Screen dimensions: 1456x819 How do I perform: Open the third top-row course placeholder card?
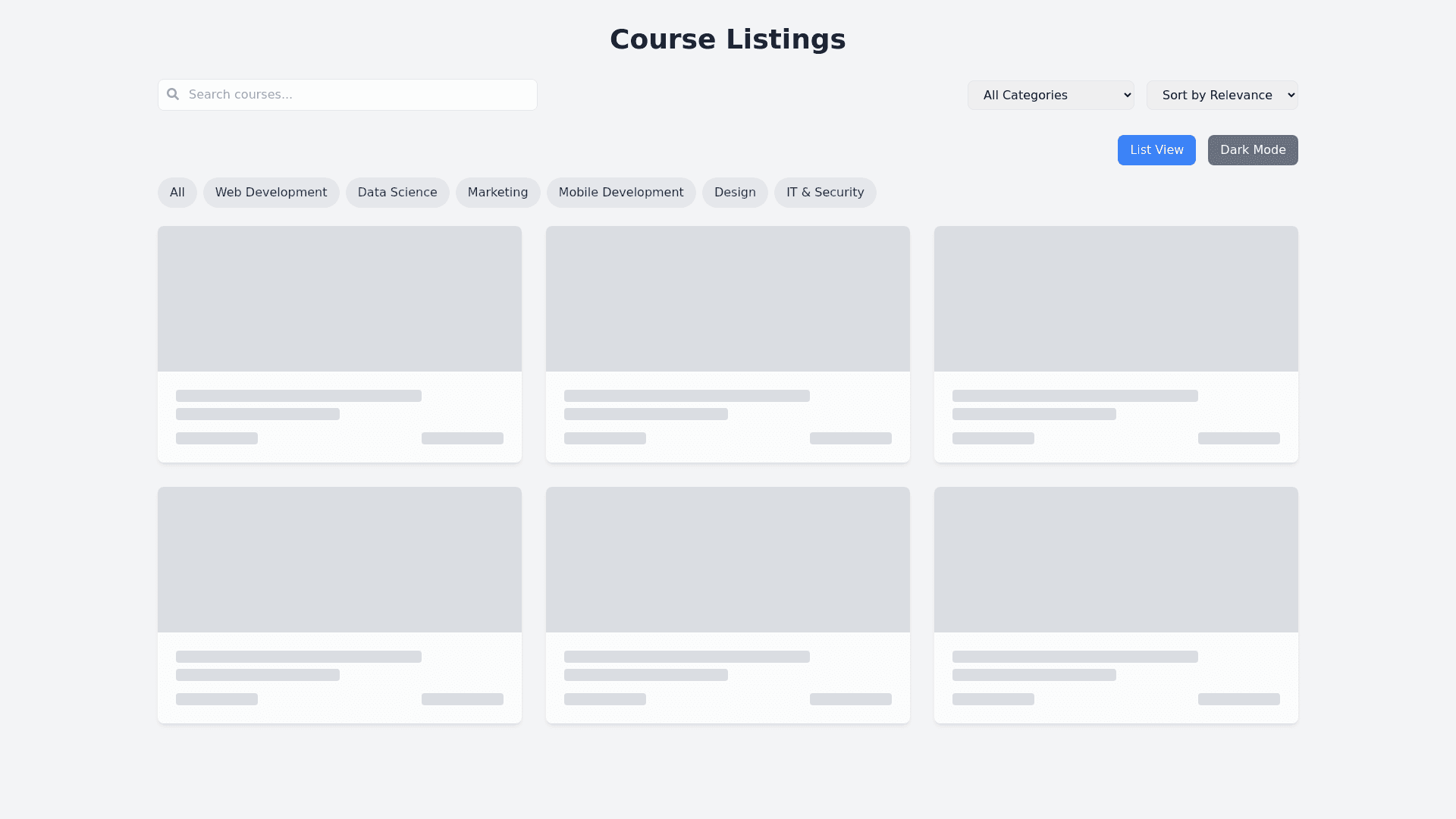[1116, 299]
